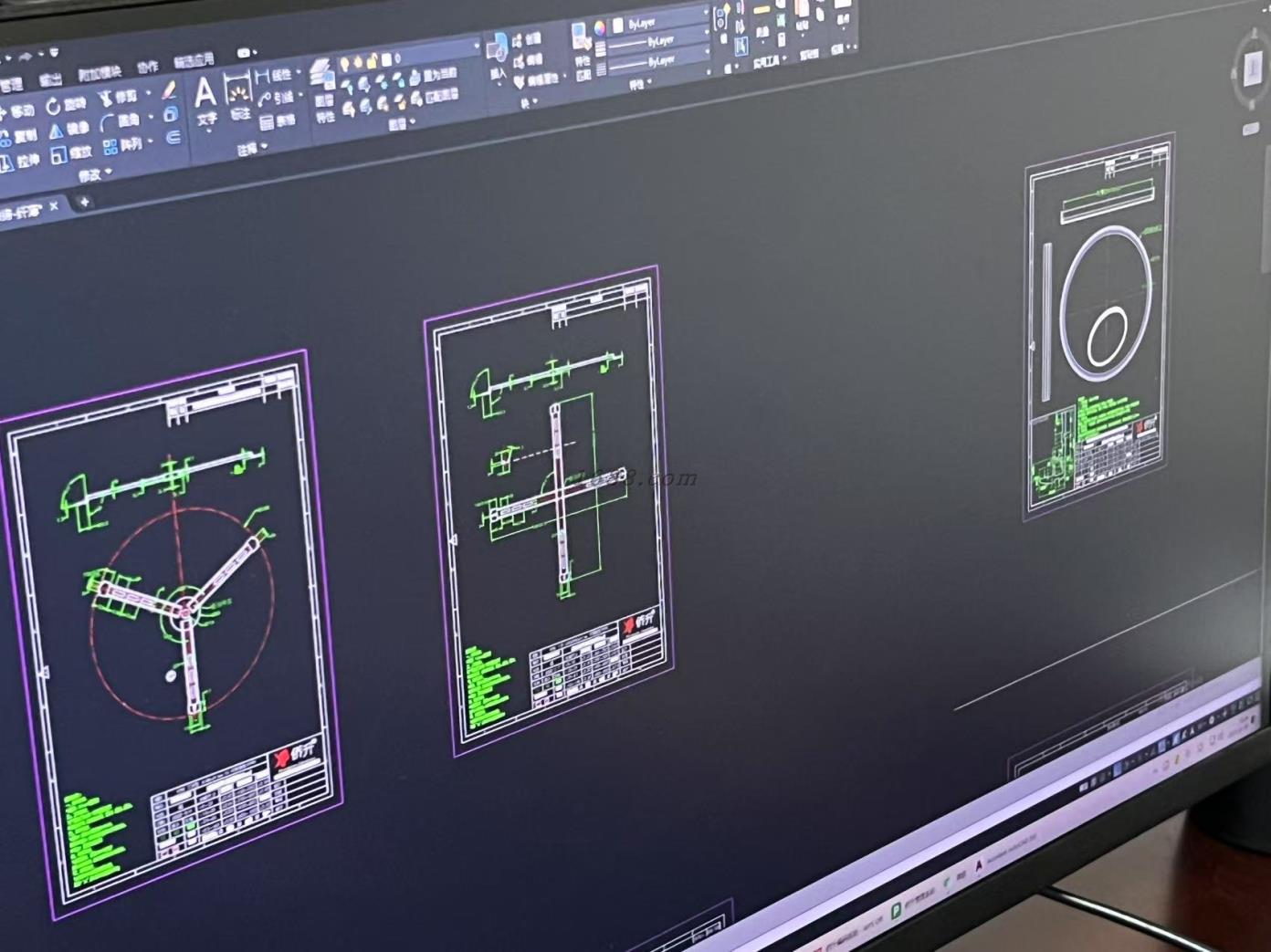Select the Dimension (标注) tool
1271x952 pixels.
click(238, 95)
